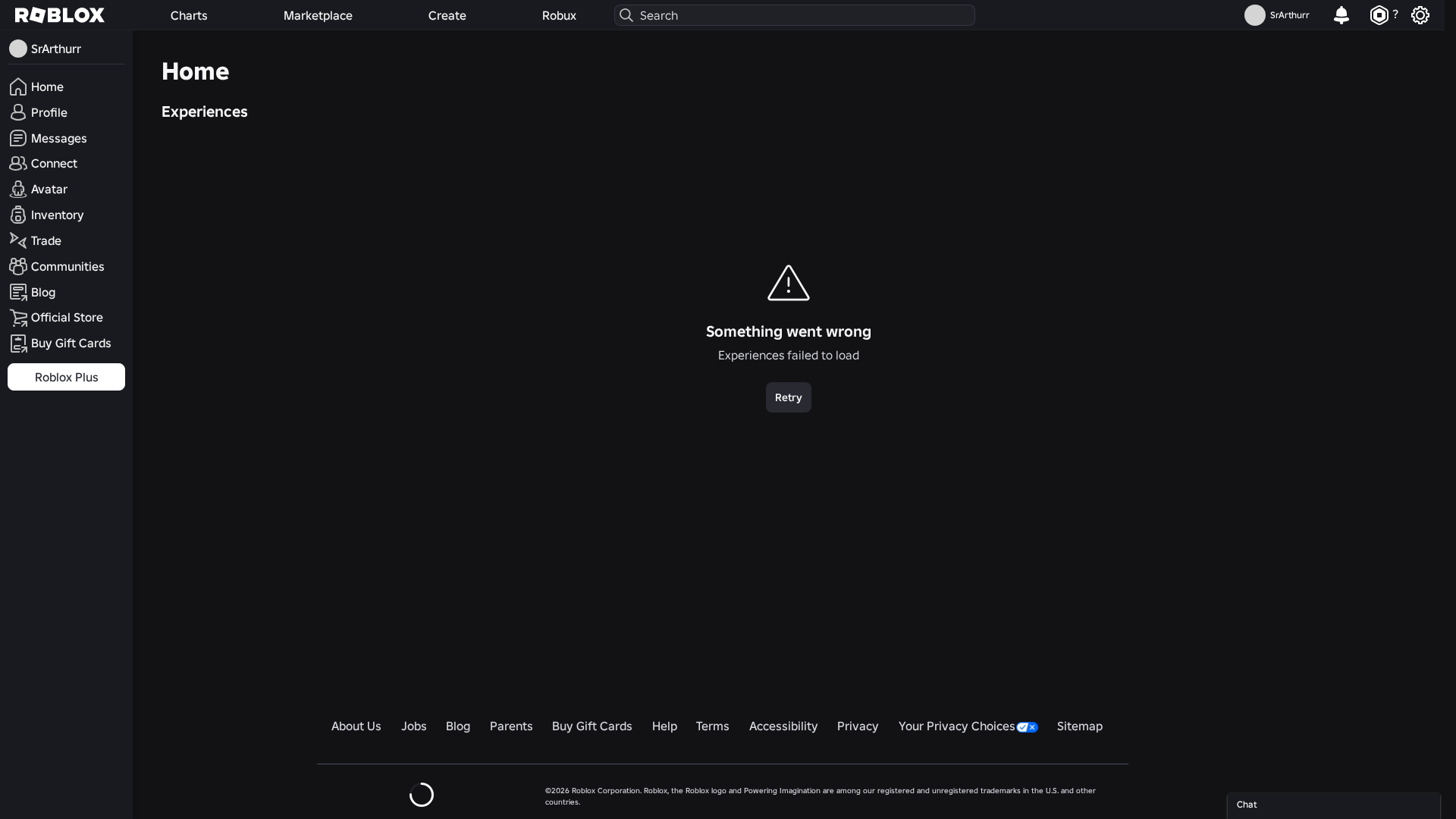Open the Accessibility footer link

783,726
